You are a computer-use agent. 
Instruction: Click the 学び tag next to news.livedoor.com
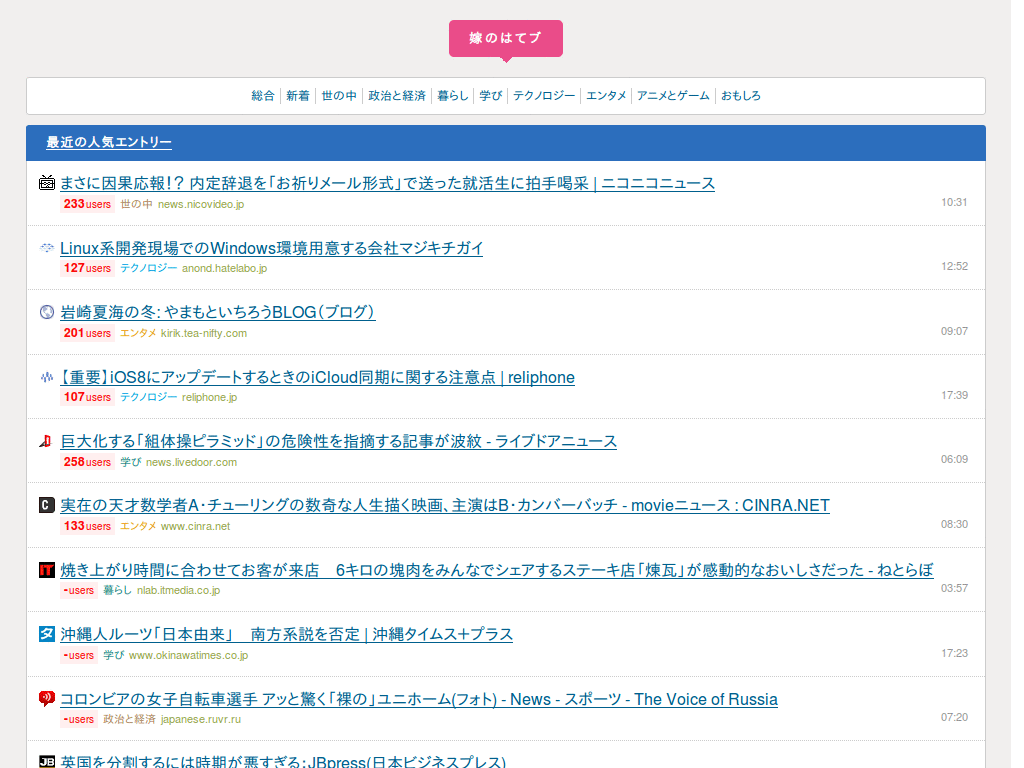(x=131, y=462)
